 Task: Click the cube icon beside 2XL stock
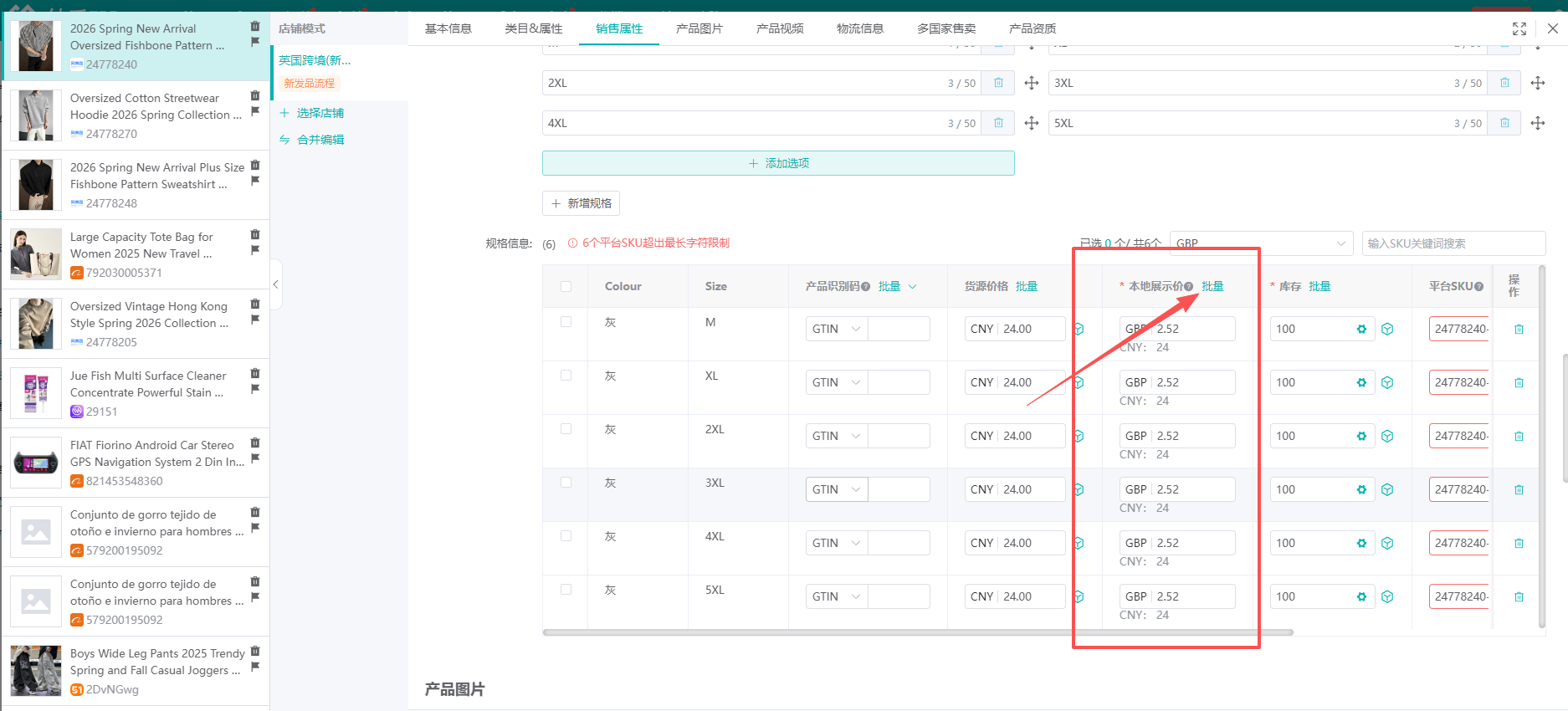point(1387,437)
